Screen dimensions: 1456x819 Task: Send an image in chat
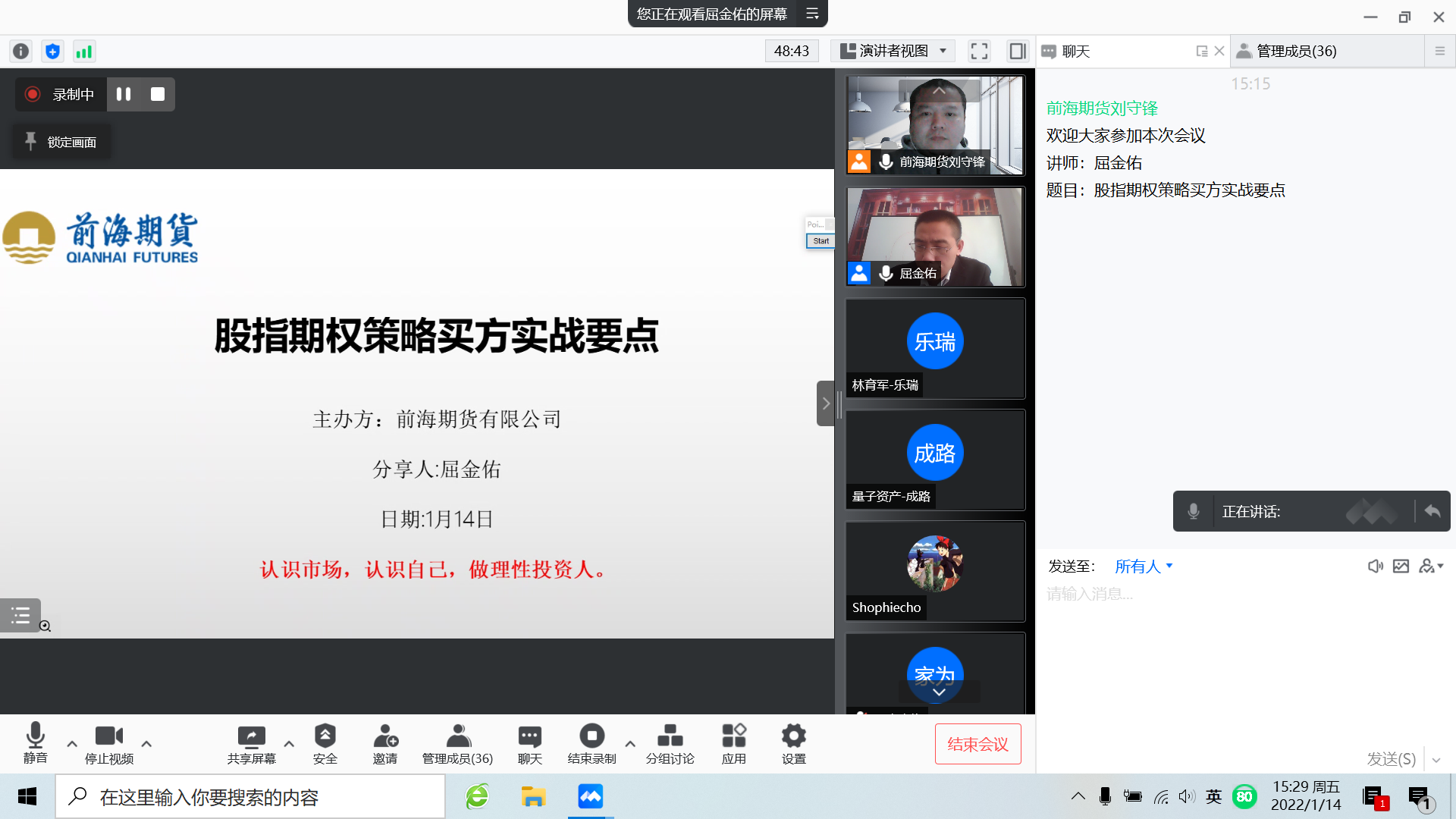coord(1401,566)
